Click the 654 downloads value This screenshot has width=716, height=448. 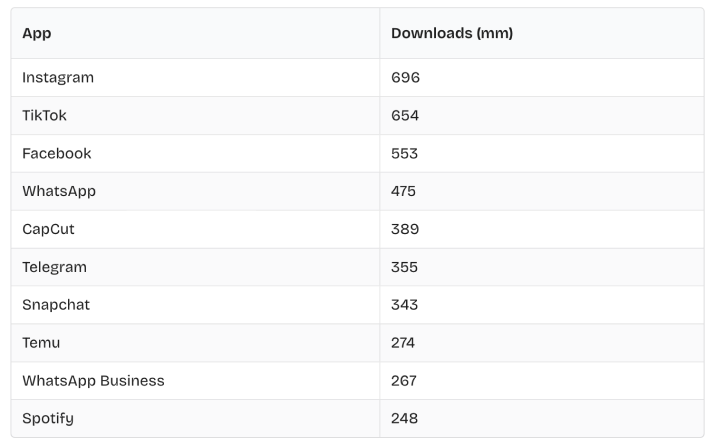[x=405, y=116]
